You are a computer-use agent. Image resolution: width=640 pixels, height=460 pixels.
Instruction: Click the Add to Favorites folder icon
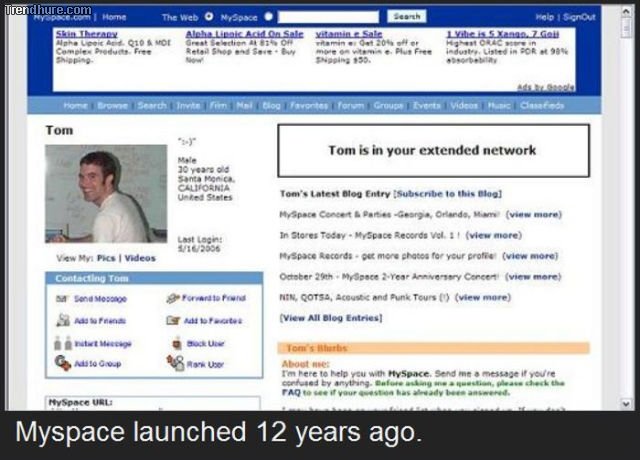pos(174,320)
